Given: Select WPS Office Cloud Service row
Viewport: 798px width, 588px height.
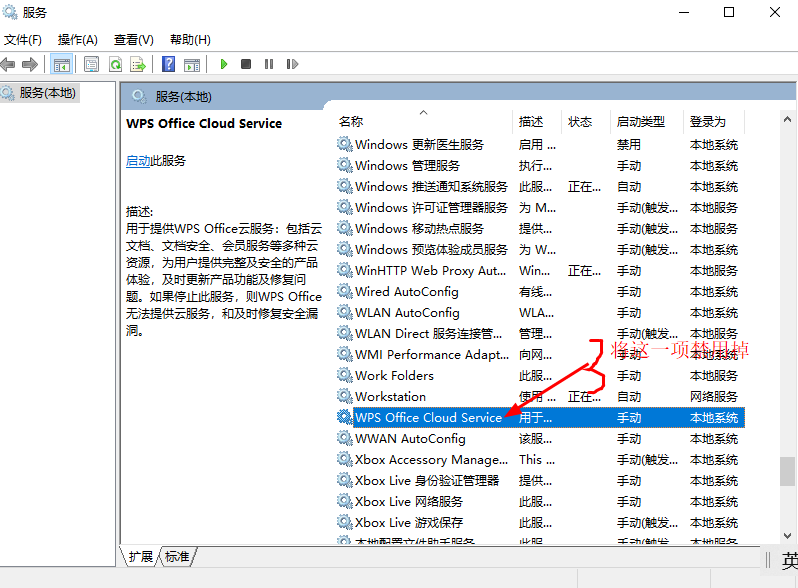Looking at the screenshot, I should click(540, 417).
